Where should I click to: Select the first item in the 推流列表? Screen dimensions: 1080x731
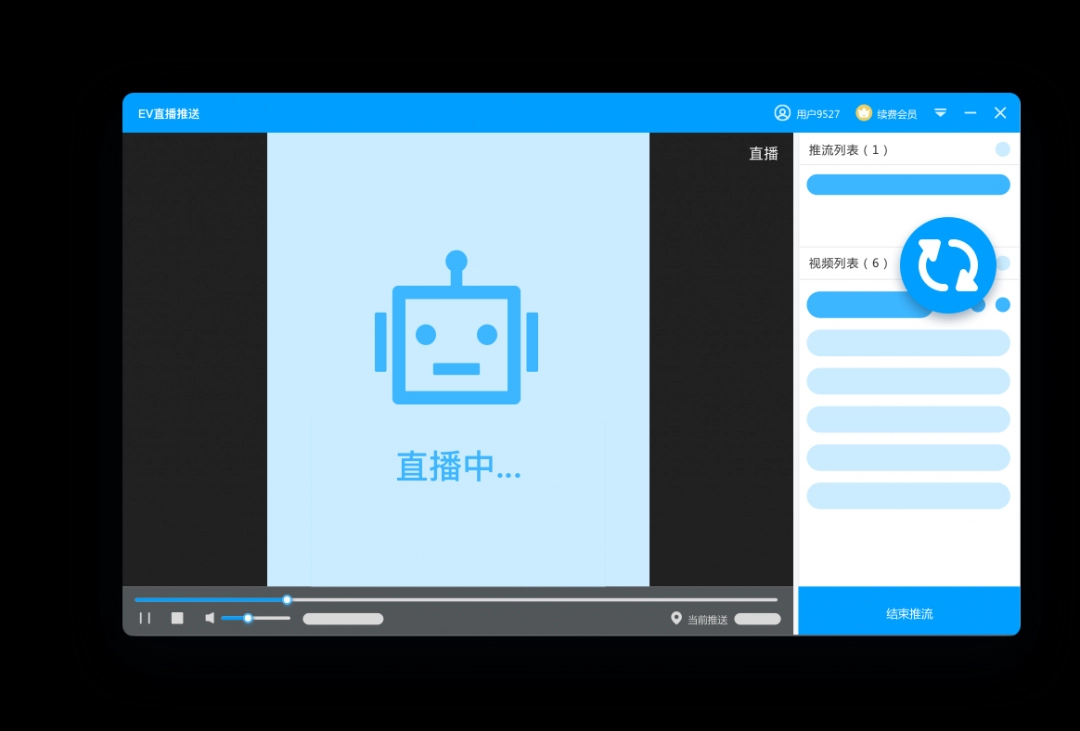coord(908,184)
